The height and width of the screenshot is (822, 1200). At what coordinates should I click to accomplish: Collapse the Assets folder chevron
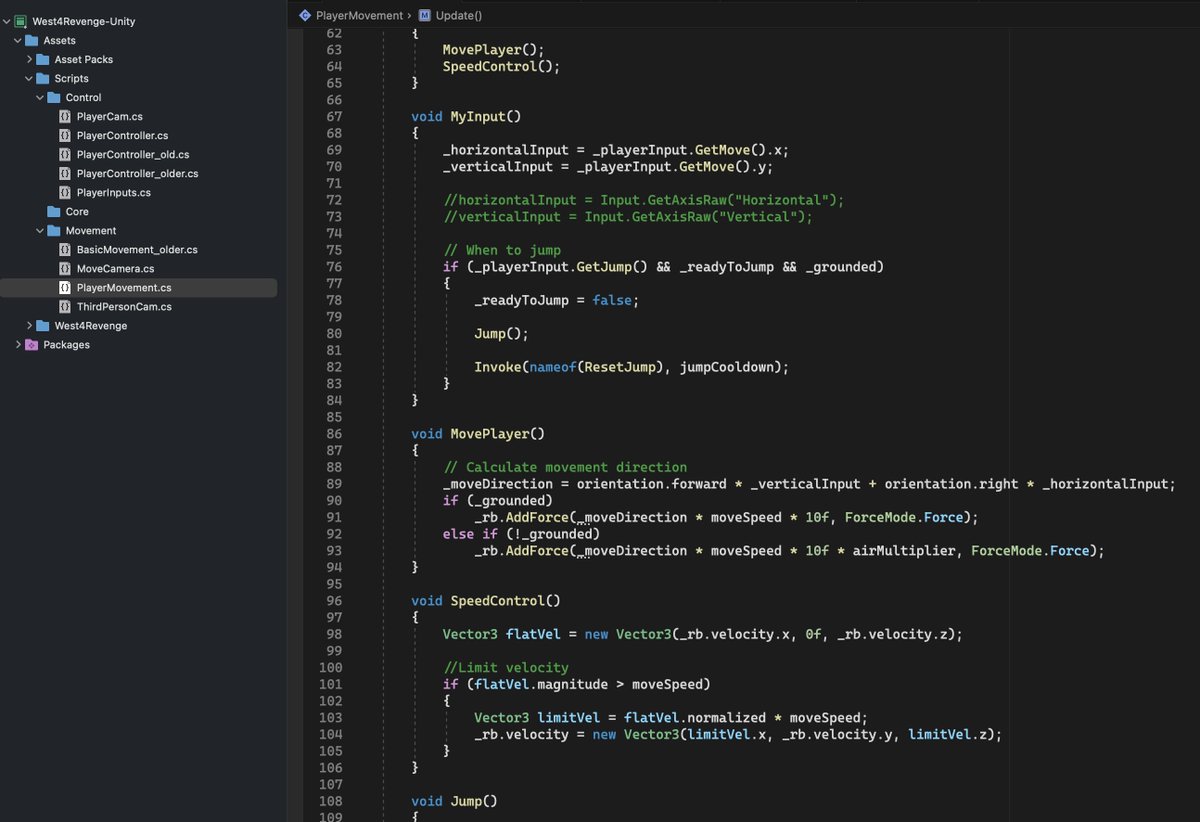(x=17, y=40)
